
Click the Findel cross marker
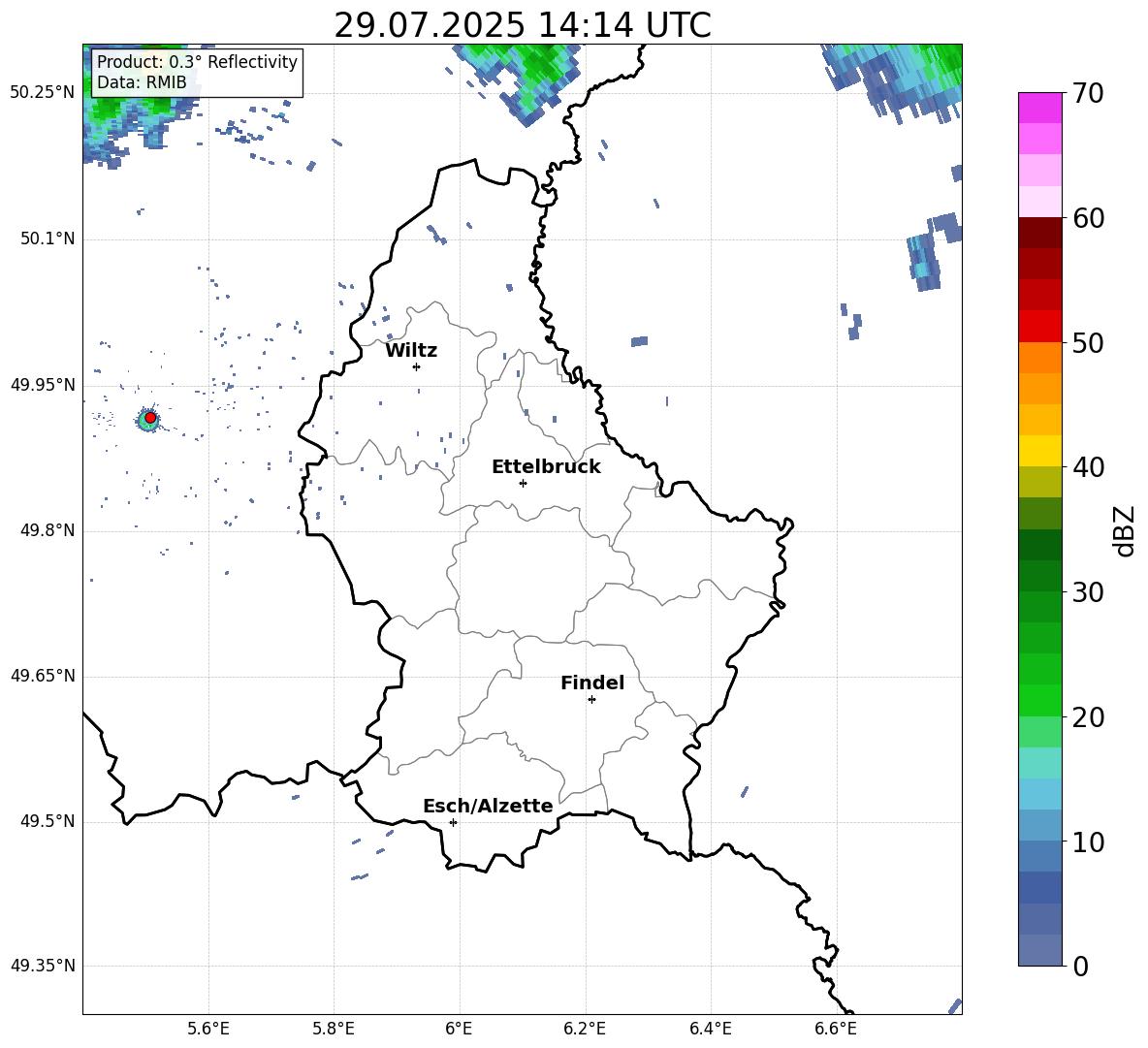coord(591,699)
